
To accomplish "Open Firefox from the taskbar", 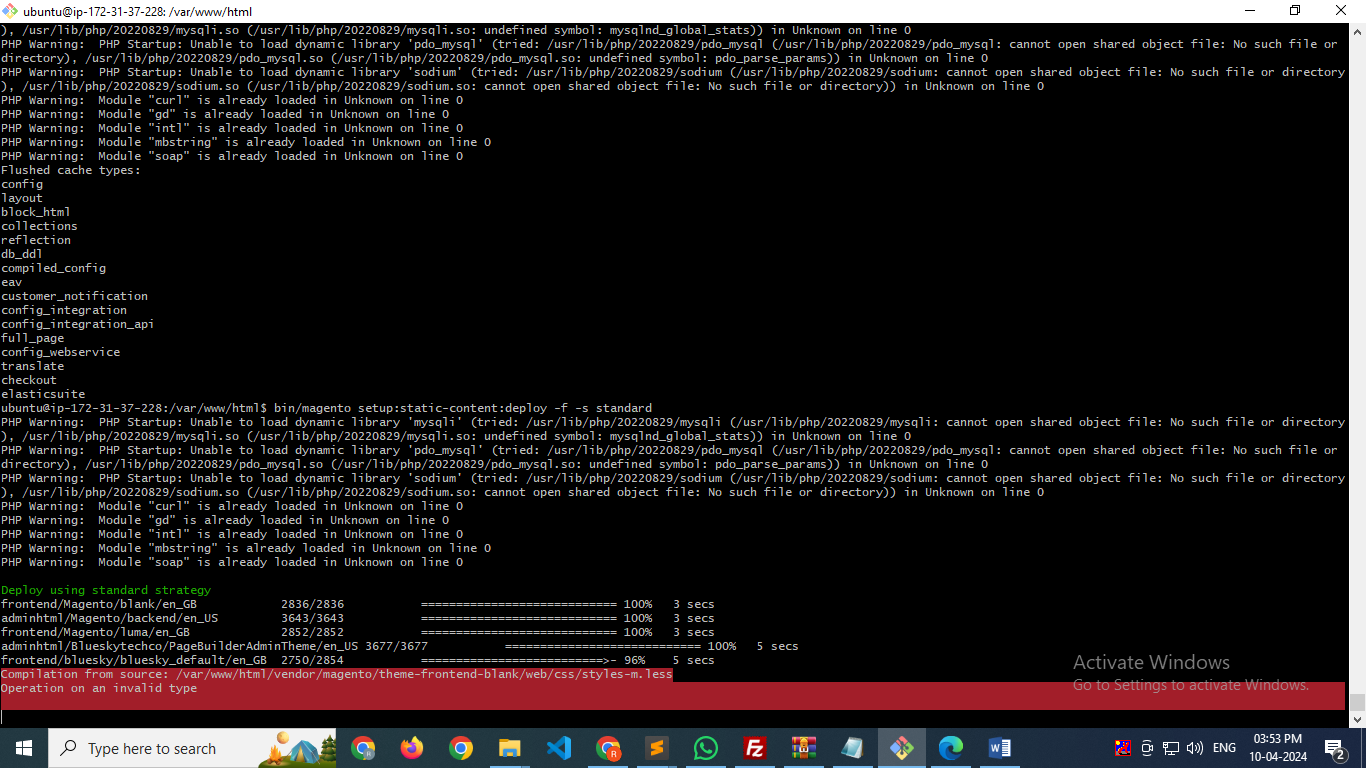I will pyautogui.click(x=412, y=748).
